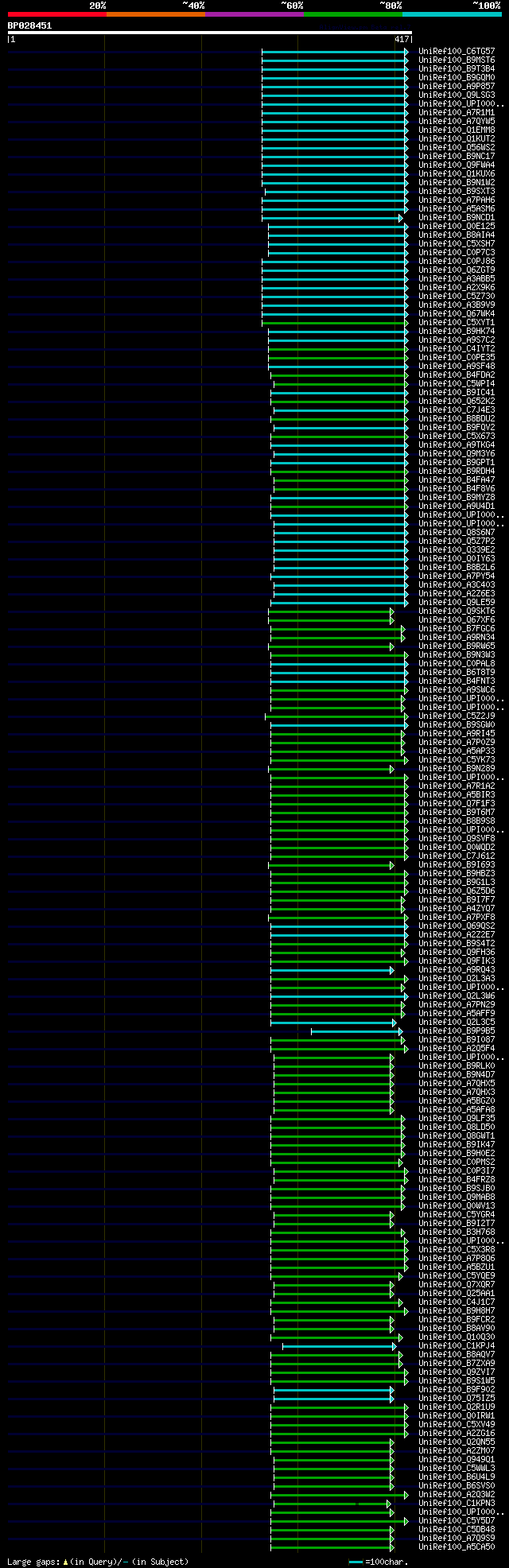
Task: Click the green alignment bar for UniRef100_C5XYT1
Action: [335, 322]
